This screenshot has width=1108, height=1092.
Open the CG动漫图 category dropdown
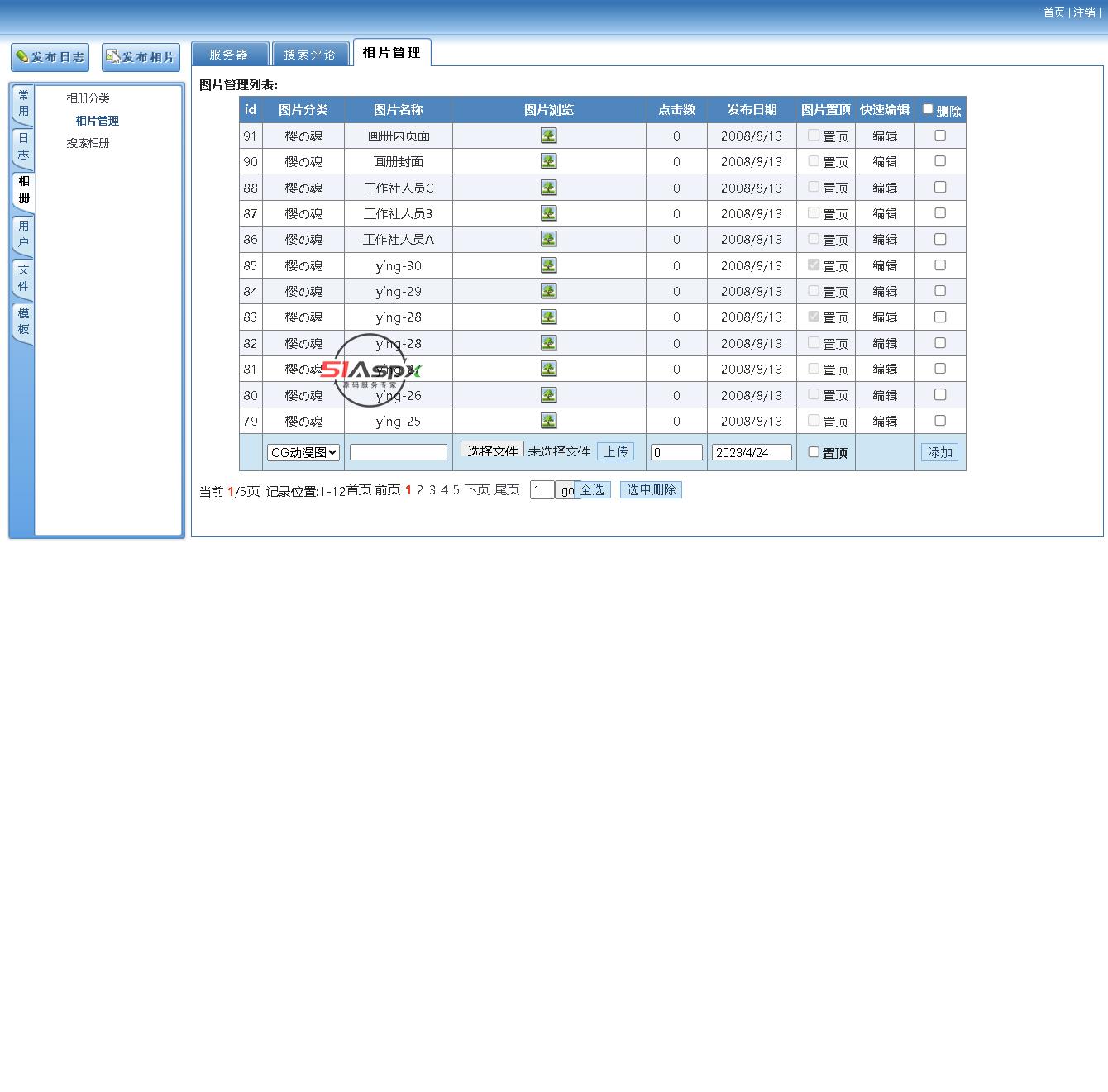(x=303, y=452)
